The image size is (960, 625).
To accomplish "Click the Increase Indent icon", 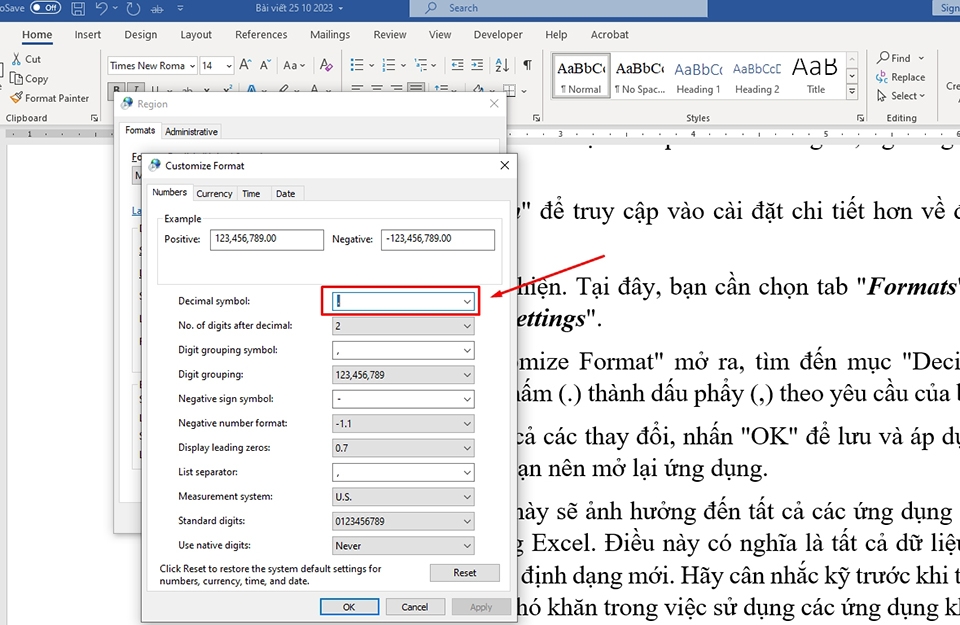I will click(477, 65).
